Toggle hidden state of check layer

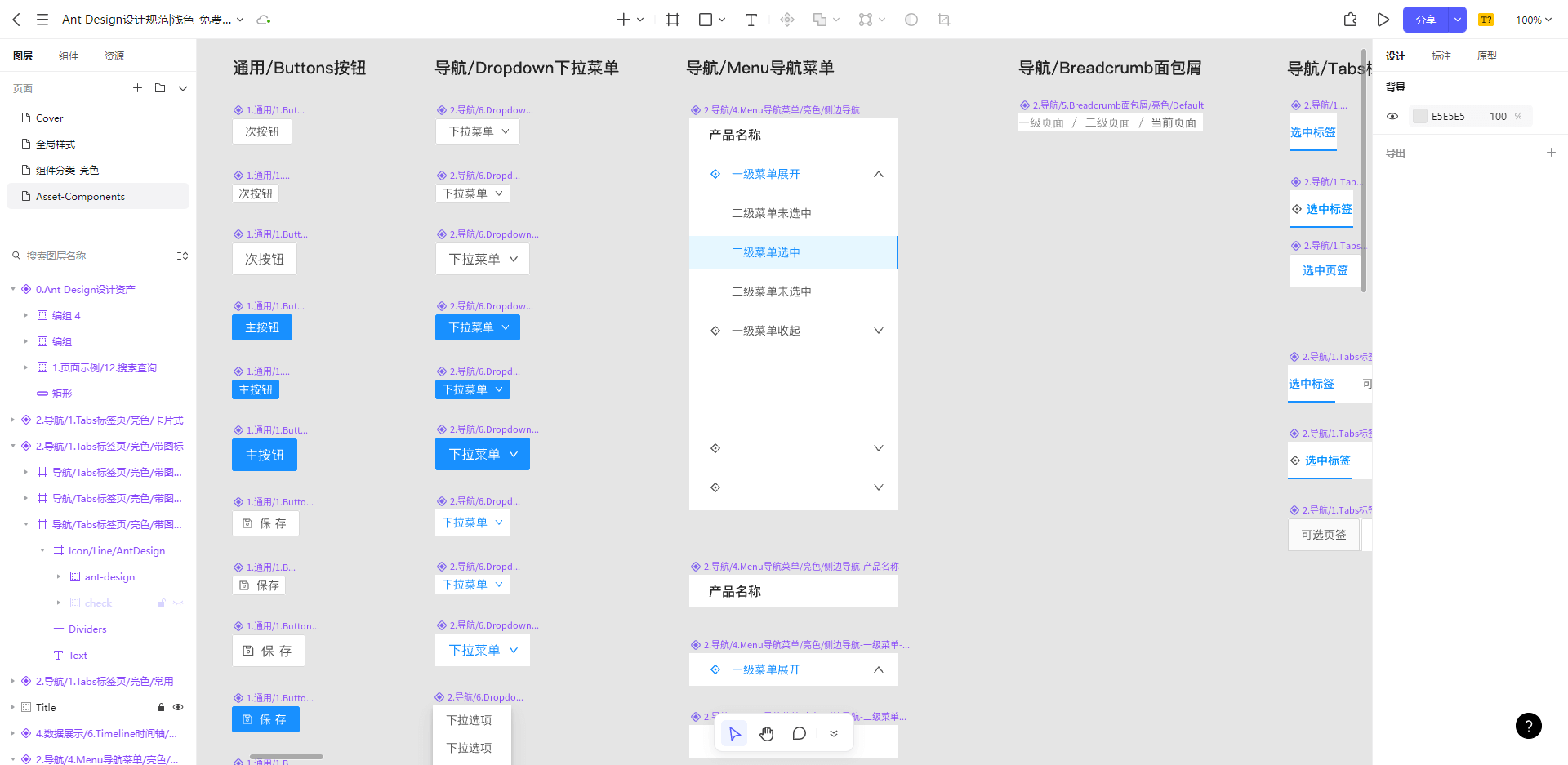(x=178, y=603)
